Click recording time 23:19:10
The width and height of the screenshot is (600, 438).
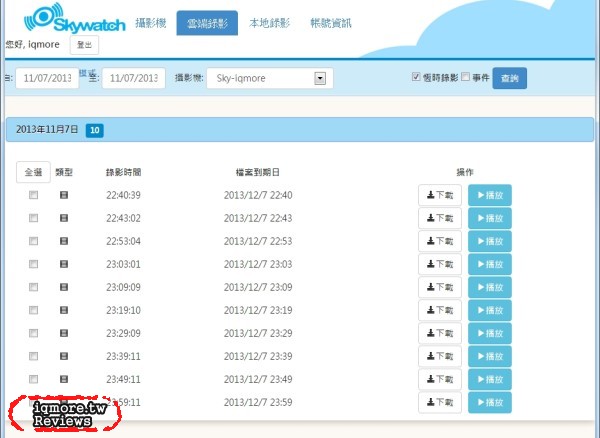[123, 310]
